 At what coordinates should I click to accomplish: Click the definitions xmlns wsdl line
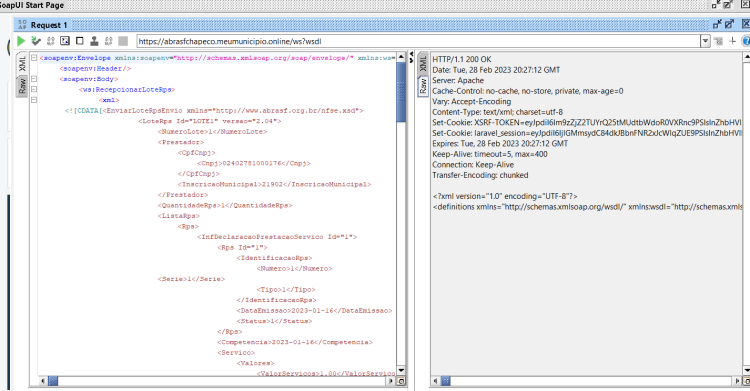tap(587, 207)
